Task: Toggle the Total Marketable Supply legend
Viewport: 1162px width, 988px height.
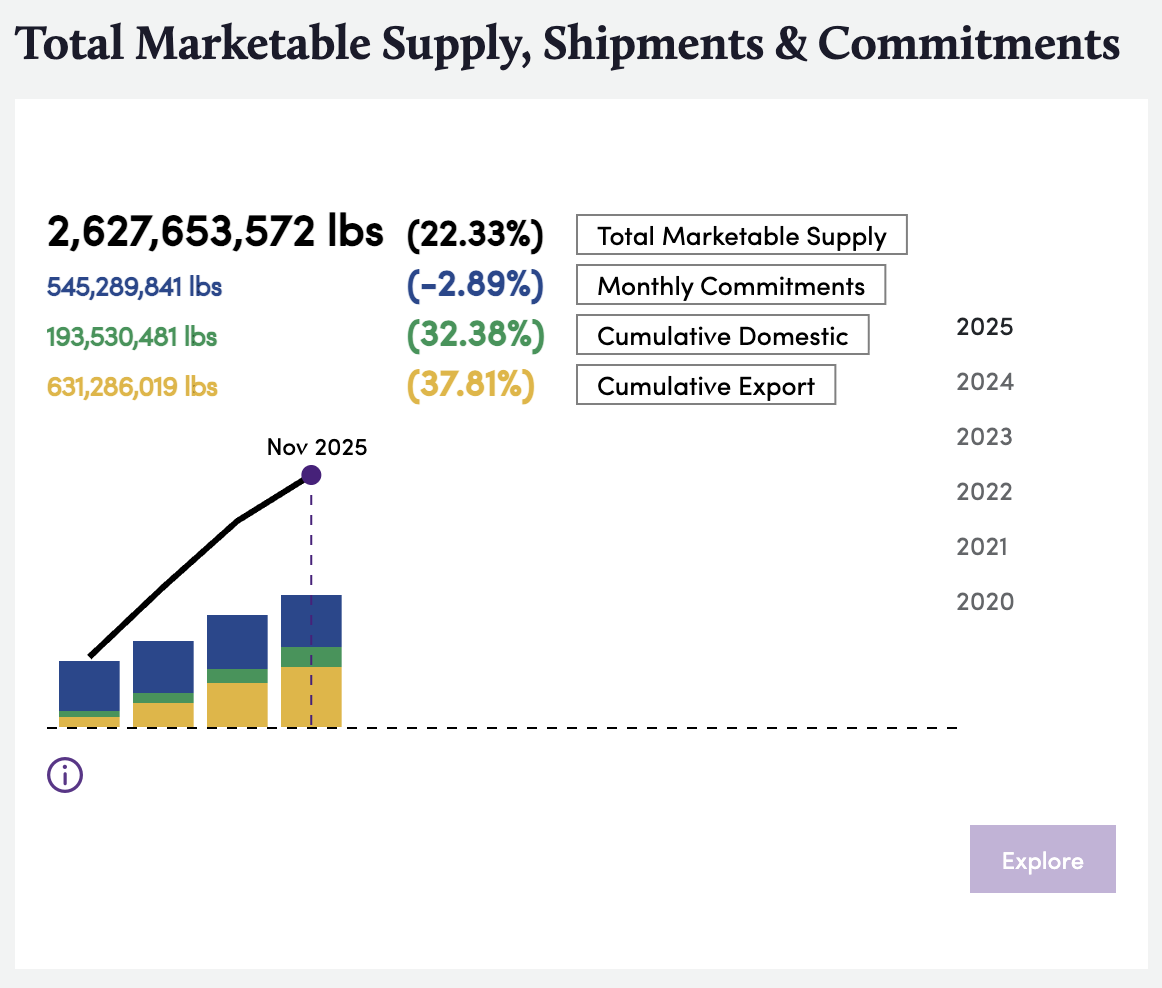Action: (x=741, y=236)
